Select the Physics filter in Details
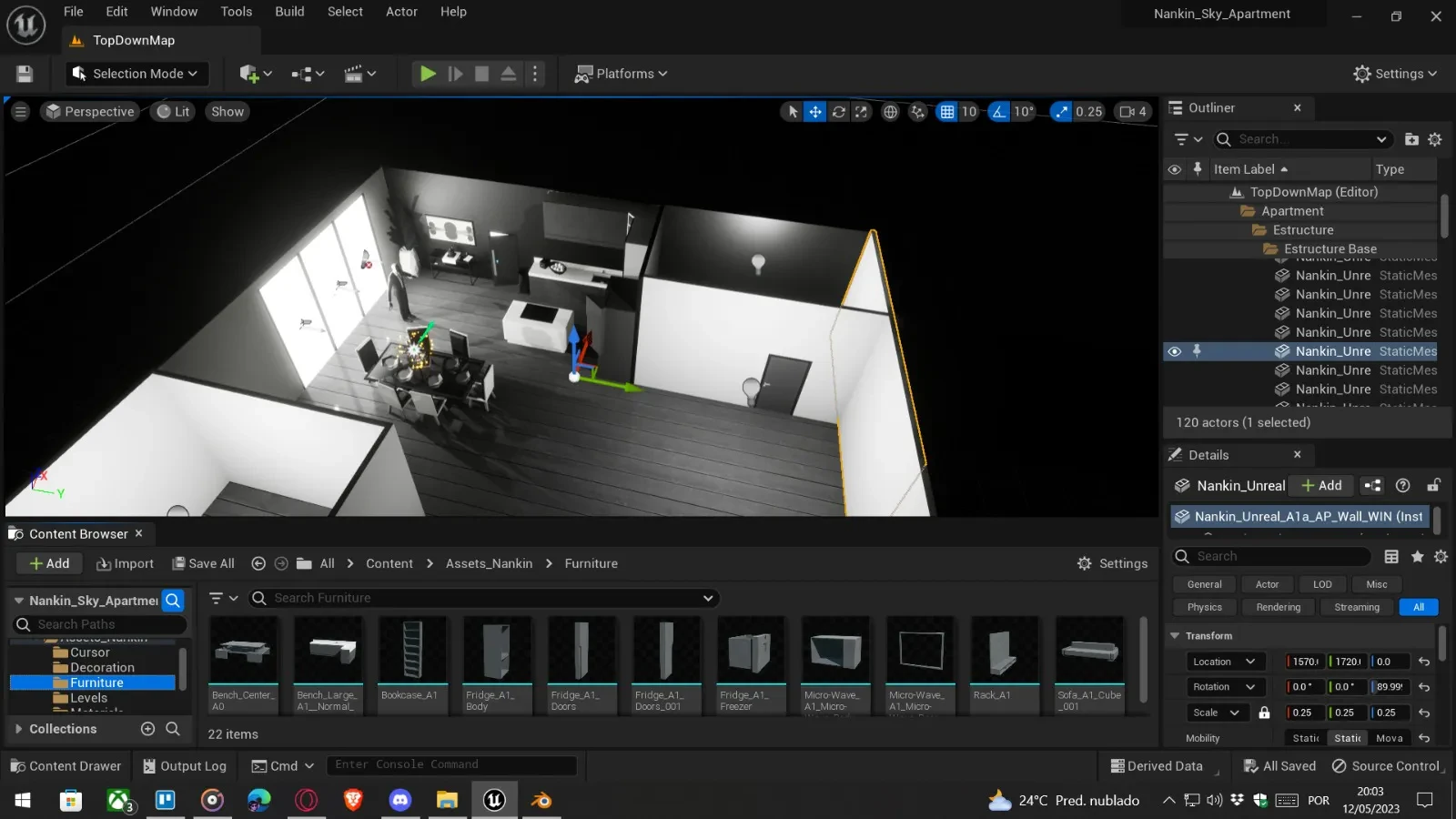This screenshot has height=819, width=1456. tap(1205, 607)
